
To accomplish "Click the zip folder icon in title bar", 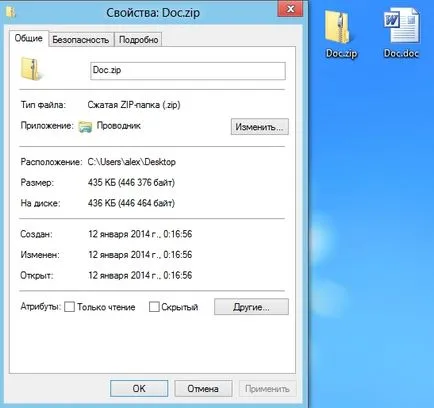I will click(x=10, y=12).
